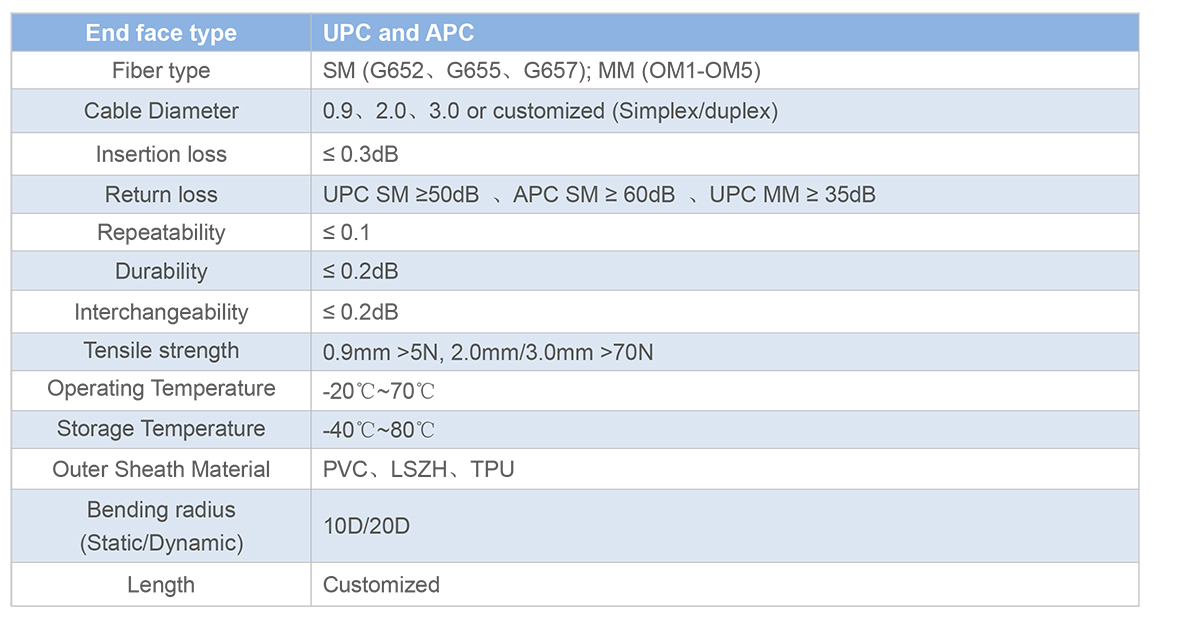The width and height of the screenshot is (1200, 621).
Task: Select the '10D/20D' bending radius value
Action: tap(366, 526)
